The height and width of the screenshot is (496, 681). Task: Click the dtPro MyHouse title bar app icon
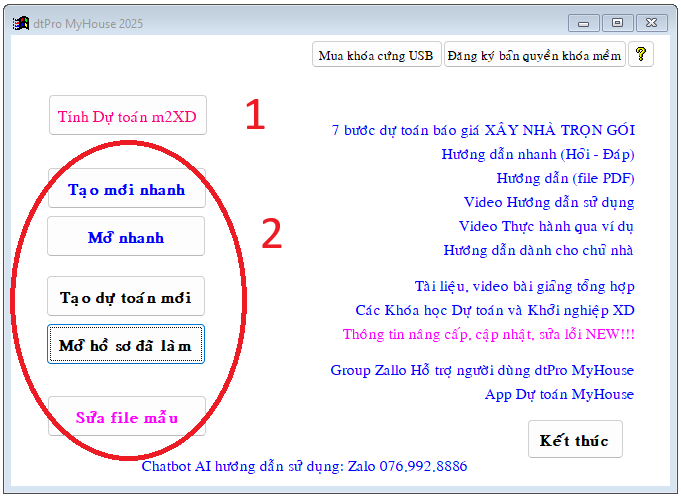click(20, 22)
